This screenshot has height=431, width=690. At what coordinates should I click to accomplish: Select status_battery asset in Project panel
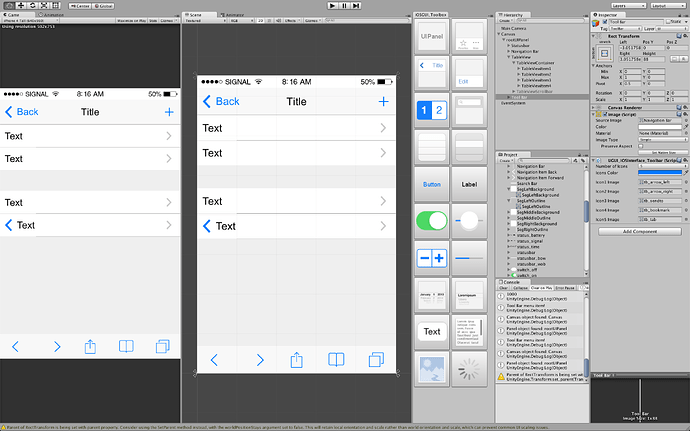click(x=531, y=235)
